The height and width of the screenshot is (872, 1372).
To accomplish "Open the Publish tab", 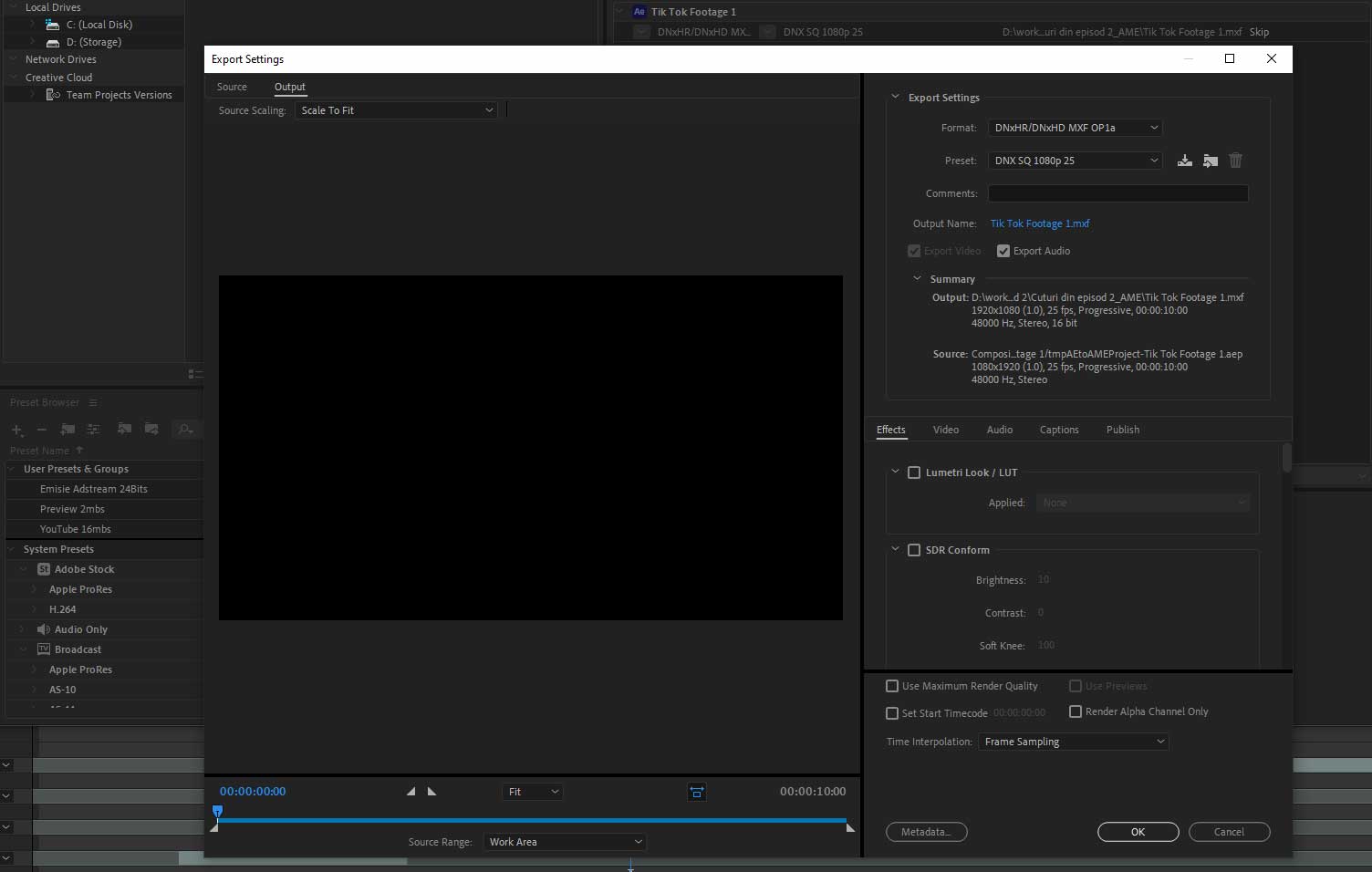I will [x=1122, y=430].
